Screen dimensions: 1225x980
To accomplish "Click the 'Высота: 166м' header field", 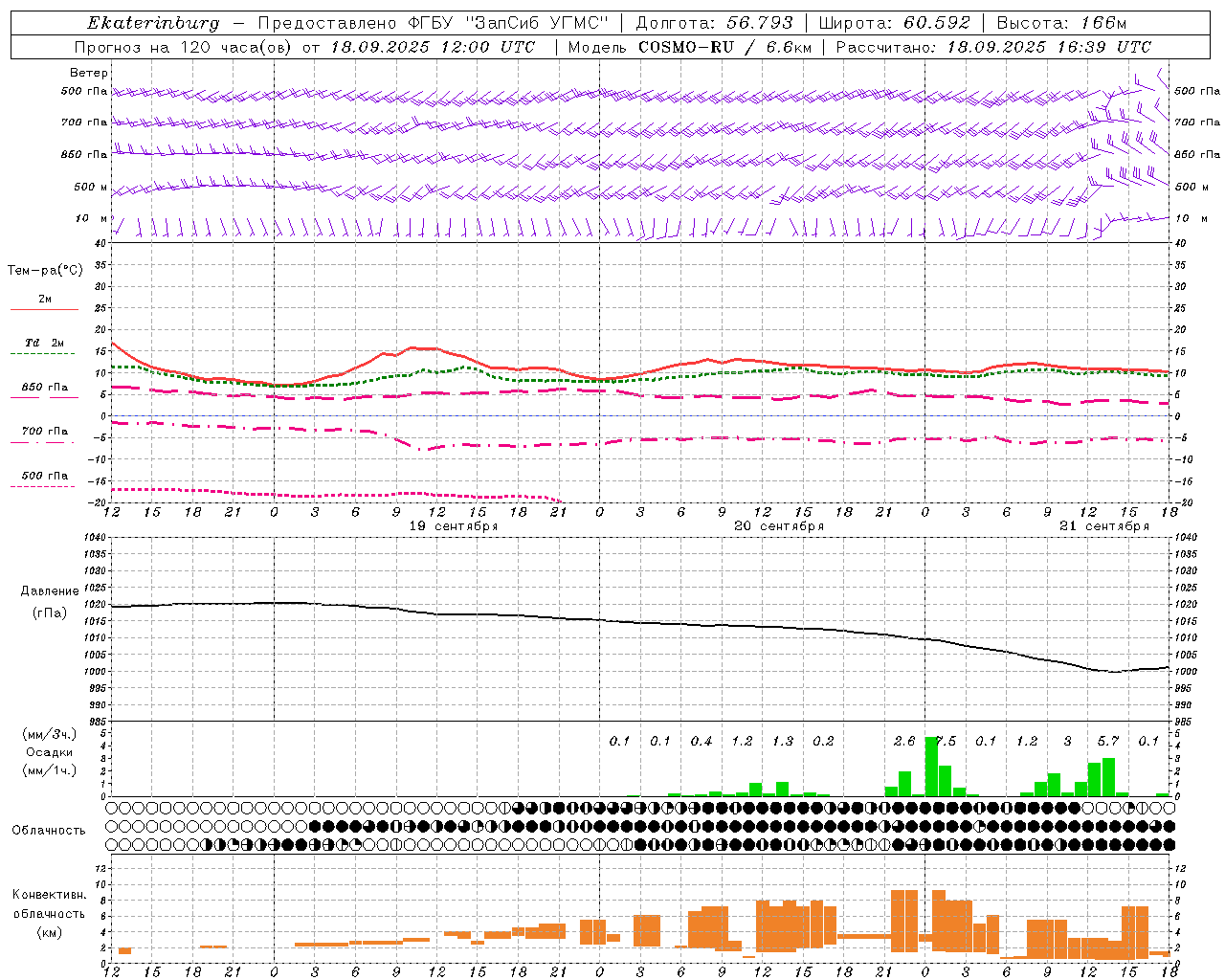I will tap(1061, 23).
